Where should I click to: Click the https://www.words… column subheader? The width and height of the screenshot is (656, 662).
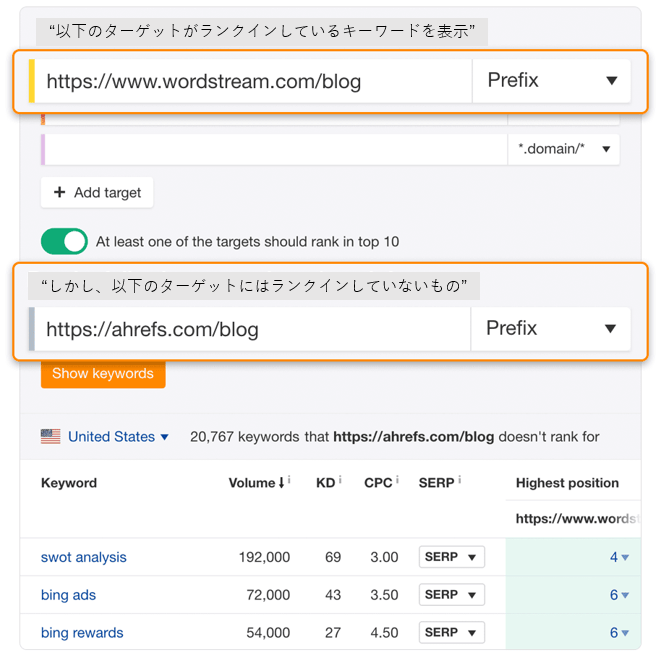coord(577,518)
